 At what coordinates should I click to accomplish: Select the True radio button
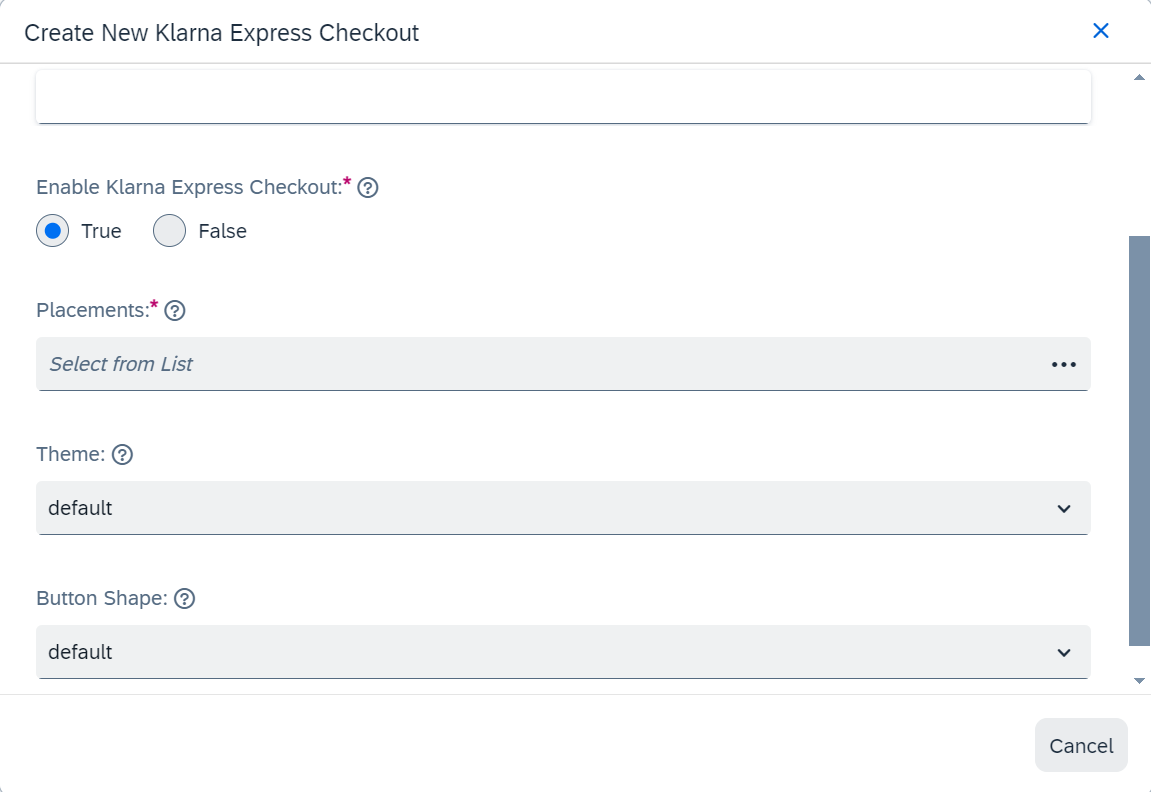pos(53,230)
